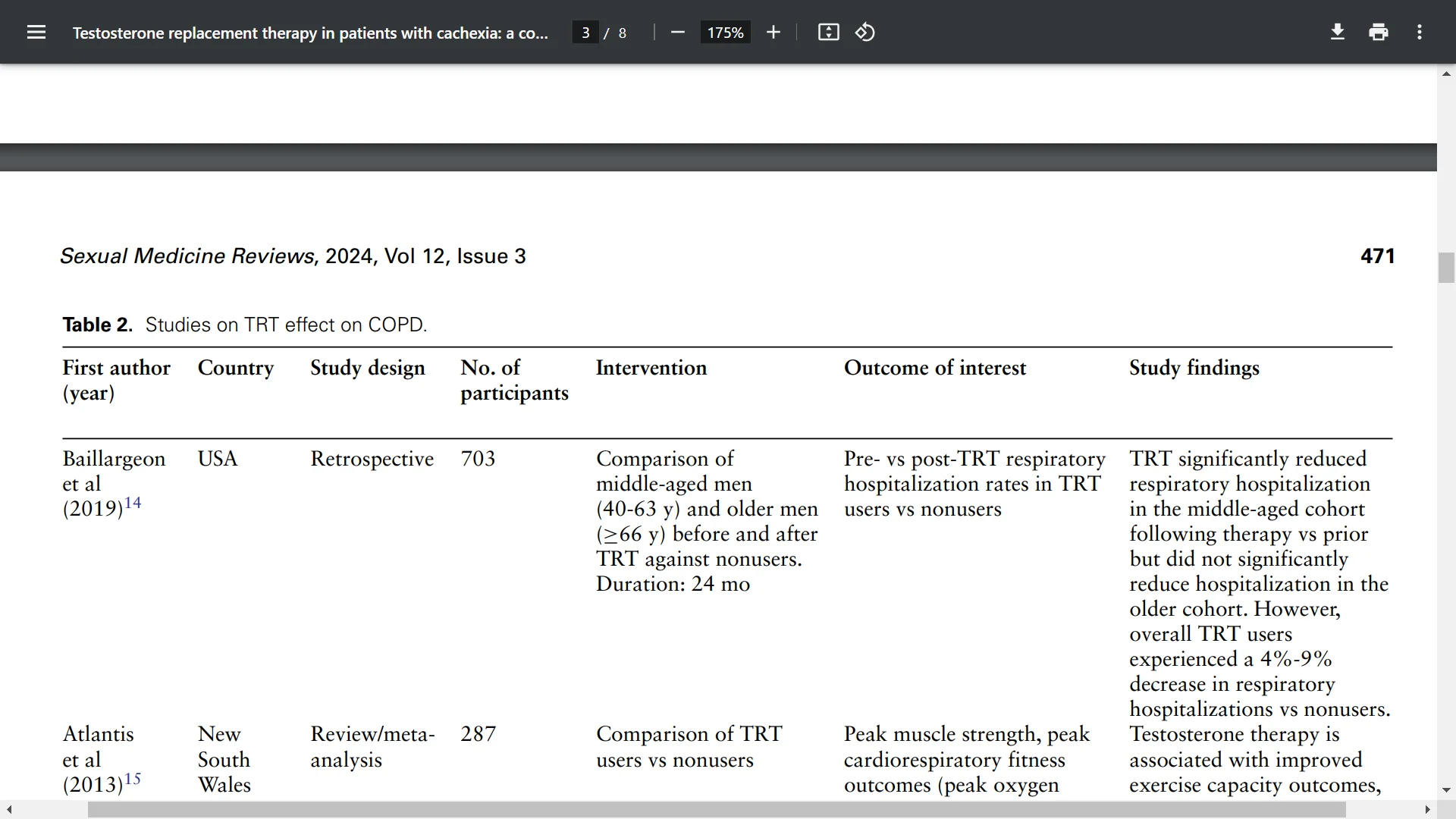The image size is (1456, 819).
Task: Click the scroll right arrow
Action: [x=1428, y=810]
